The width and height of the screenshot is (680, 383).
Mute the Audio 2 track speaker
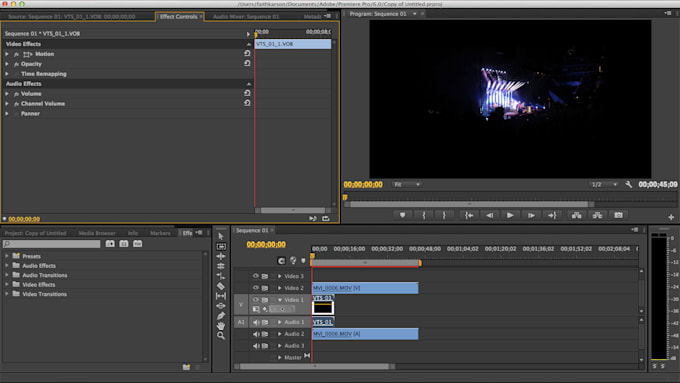pos(256,334)
